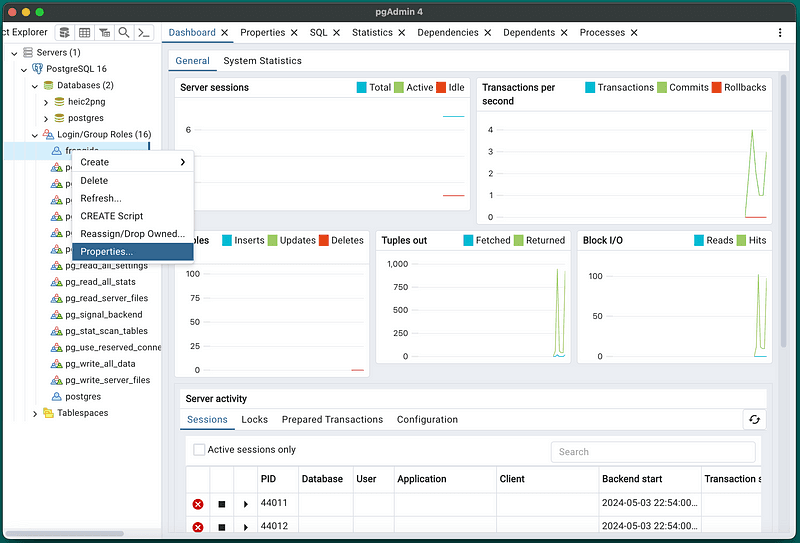Screen dimensions: 800x543
Task: Close the Statistics tab
Action: 402,33
